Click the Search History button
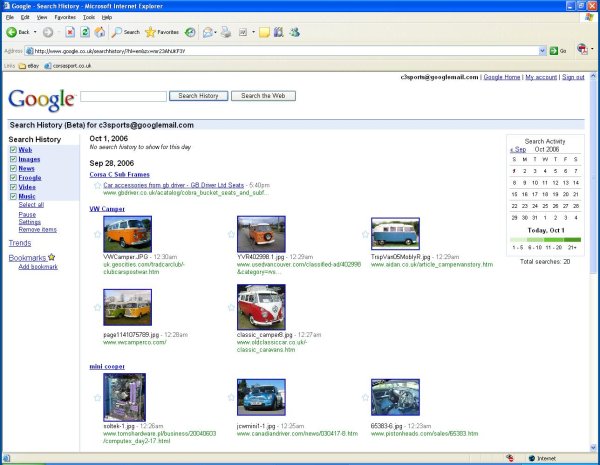Viewport: 600px width, 465px height. [199, 96]
